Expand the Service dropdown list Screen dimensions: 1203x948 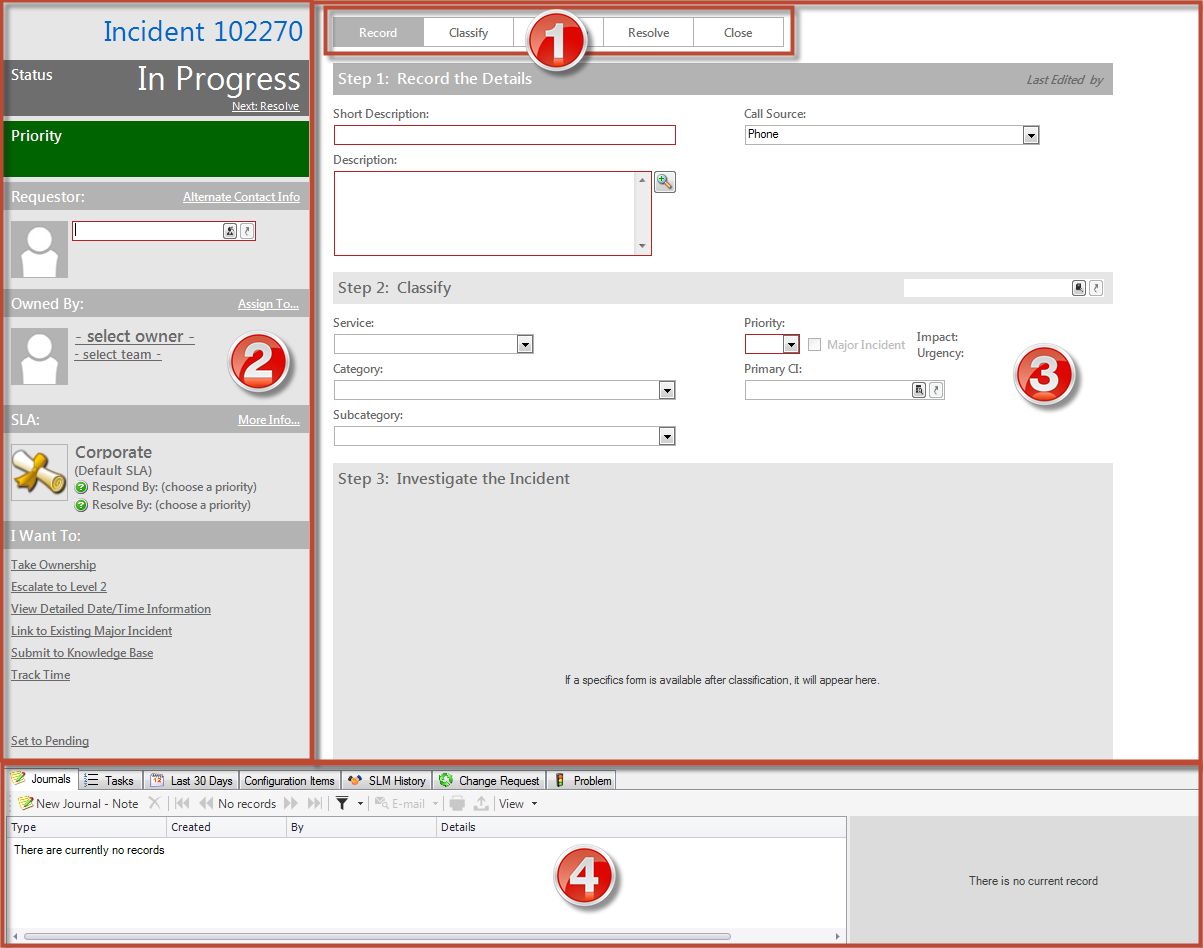pyautogui.click(x=525, y=345)
